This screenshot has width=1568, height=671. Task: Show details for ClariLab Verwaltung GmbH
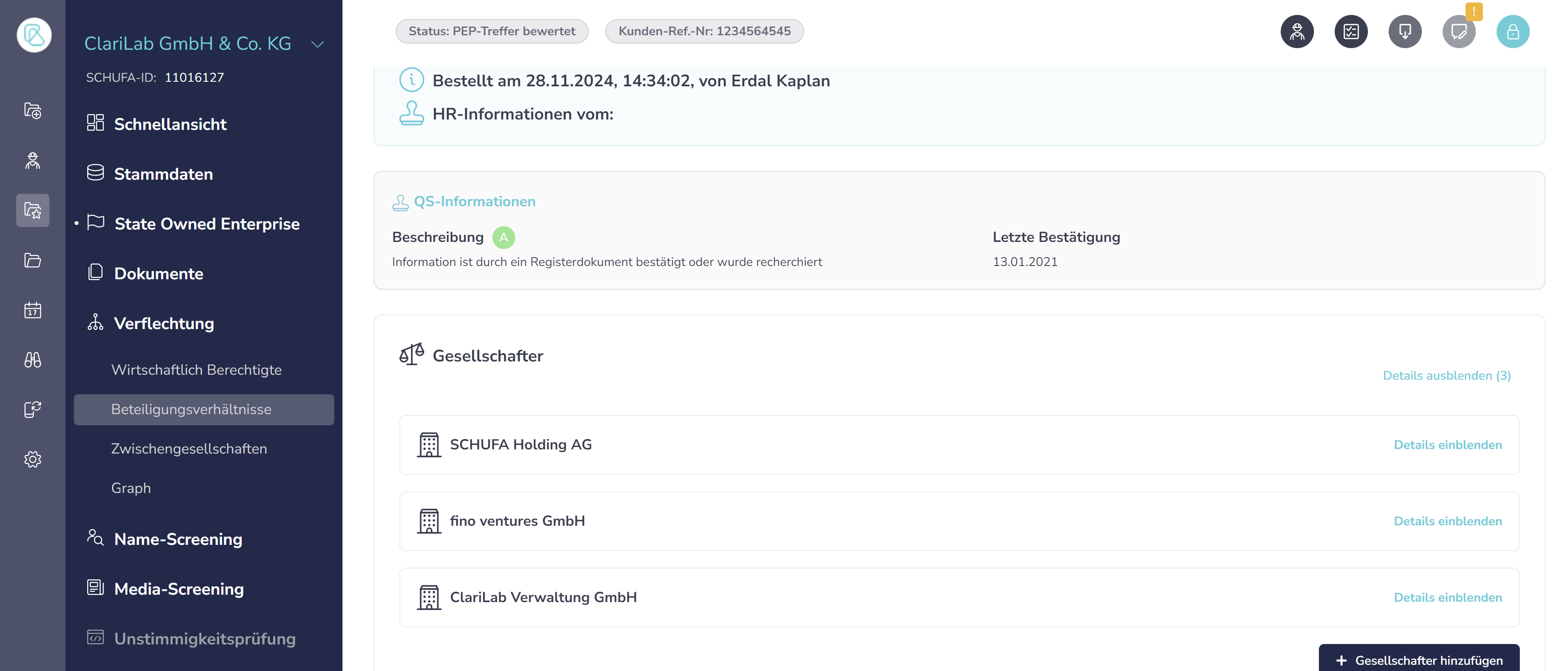[1448, 598]
